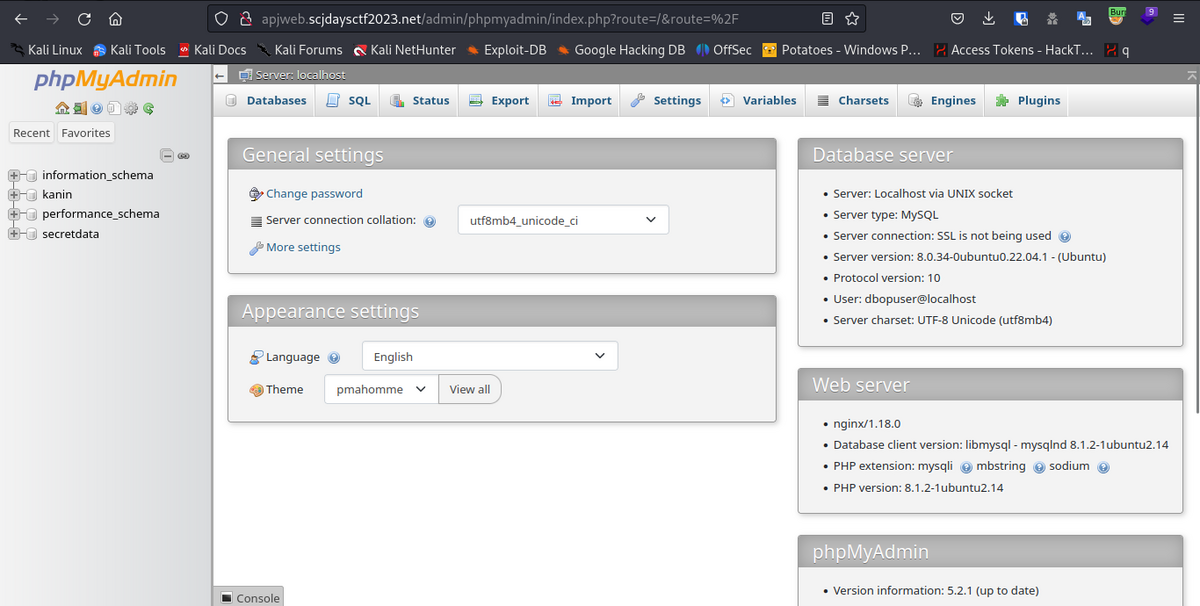This screenshot has width=1200, height=606.
Task: Open Theme dropdown showing pmahomme
Action: point(381,389)
